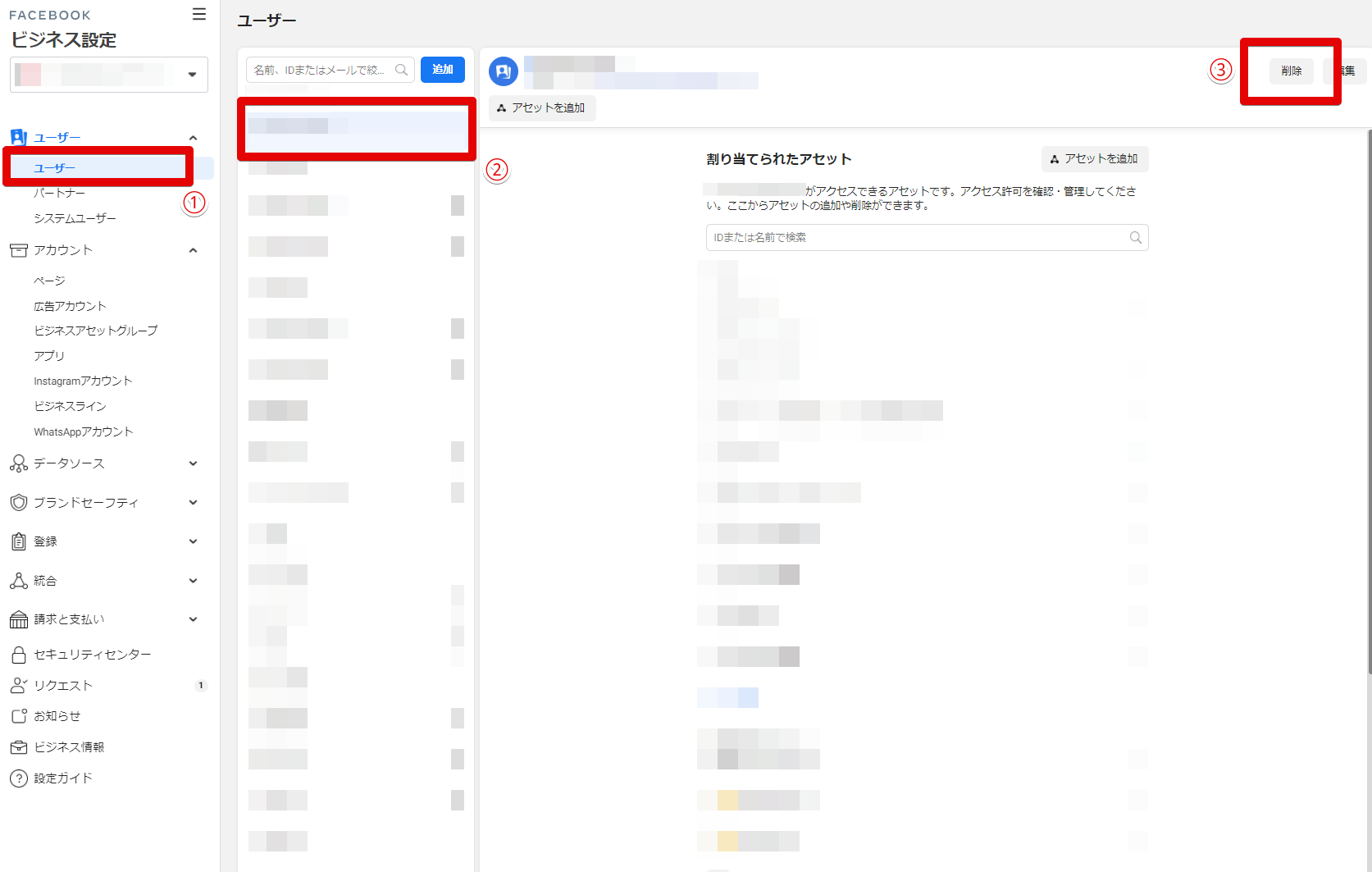Click the selected user's avatar icon
Screen dimensions: 1372x872
click(504, 71)
